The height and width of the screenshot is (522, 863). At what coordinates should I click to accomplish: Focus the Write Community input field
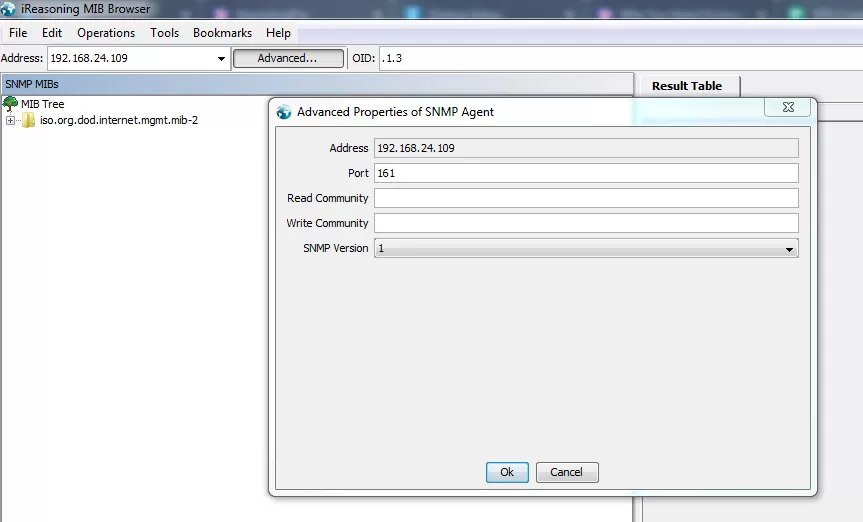click(586, 223)
